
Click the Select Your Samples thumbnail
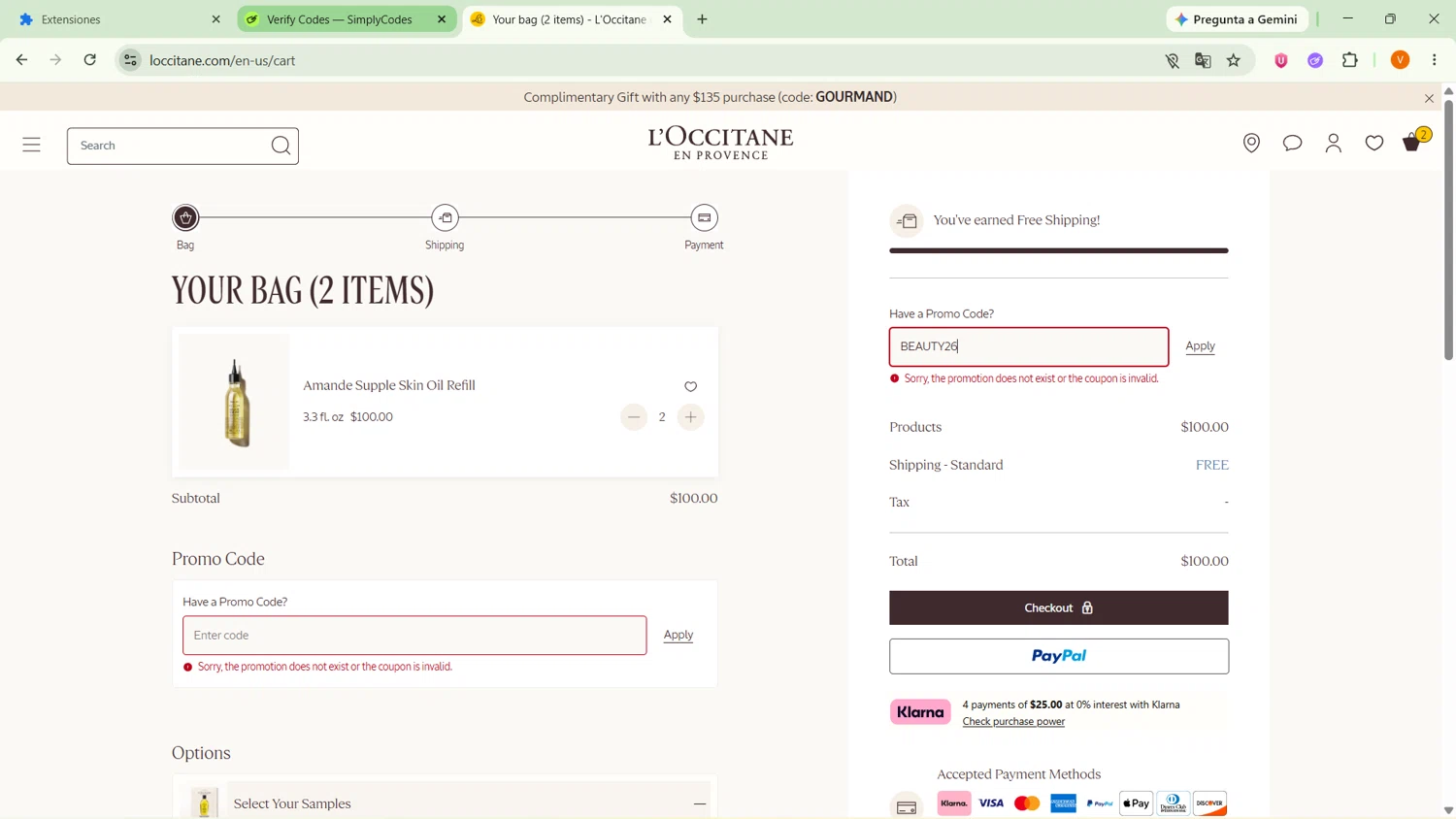pyautogui.click(x=204, y=803)
